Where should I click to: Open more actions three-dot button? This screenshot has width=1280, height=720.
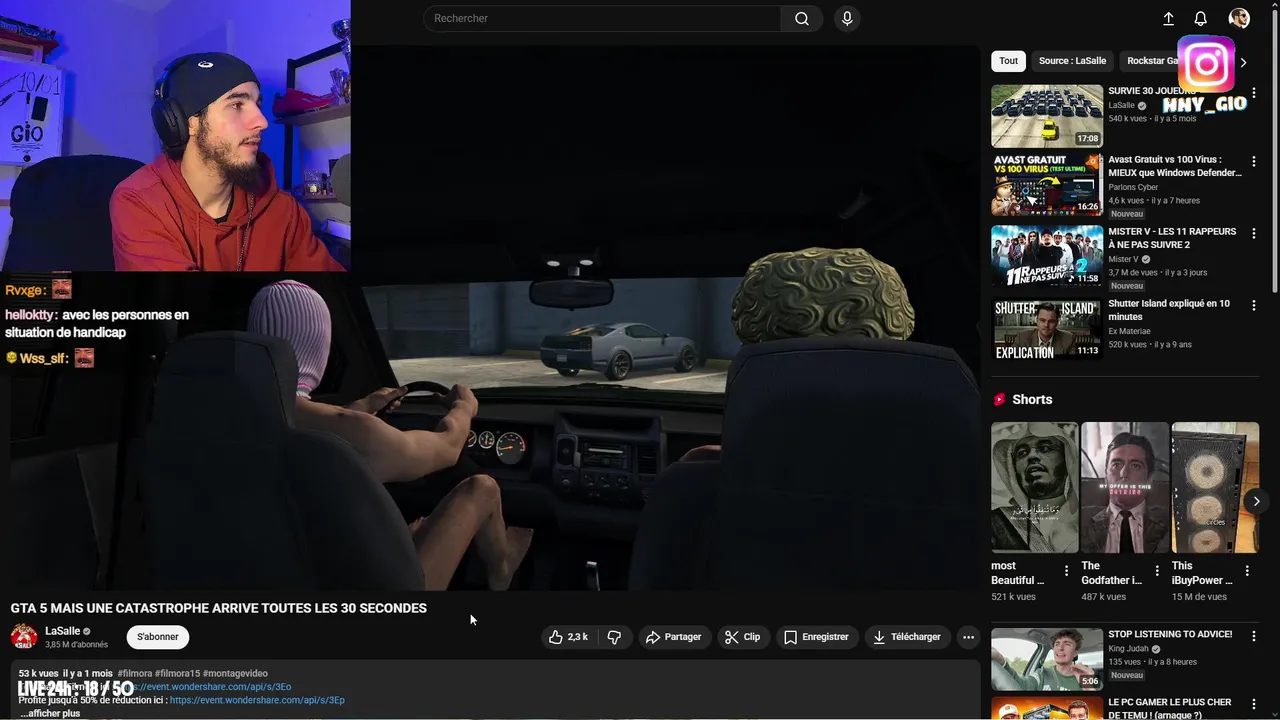pyautogui.click(x=967, y=637)
